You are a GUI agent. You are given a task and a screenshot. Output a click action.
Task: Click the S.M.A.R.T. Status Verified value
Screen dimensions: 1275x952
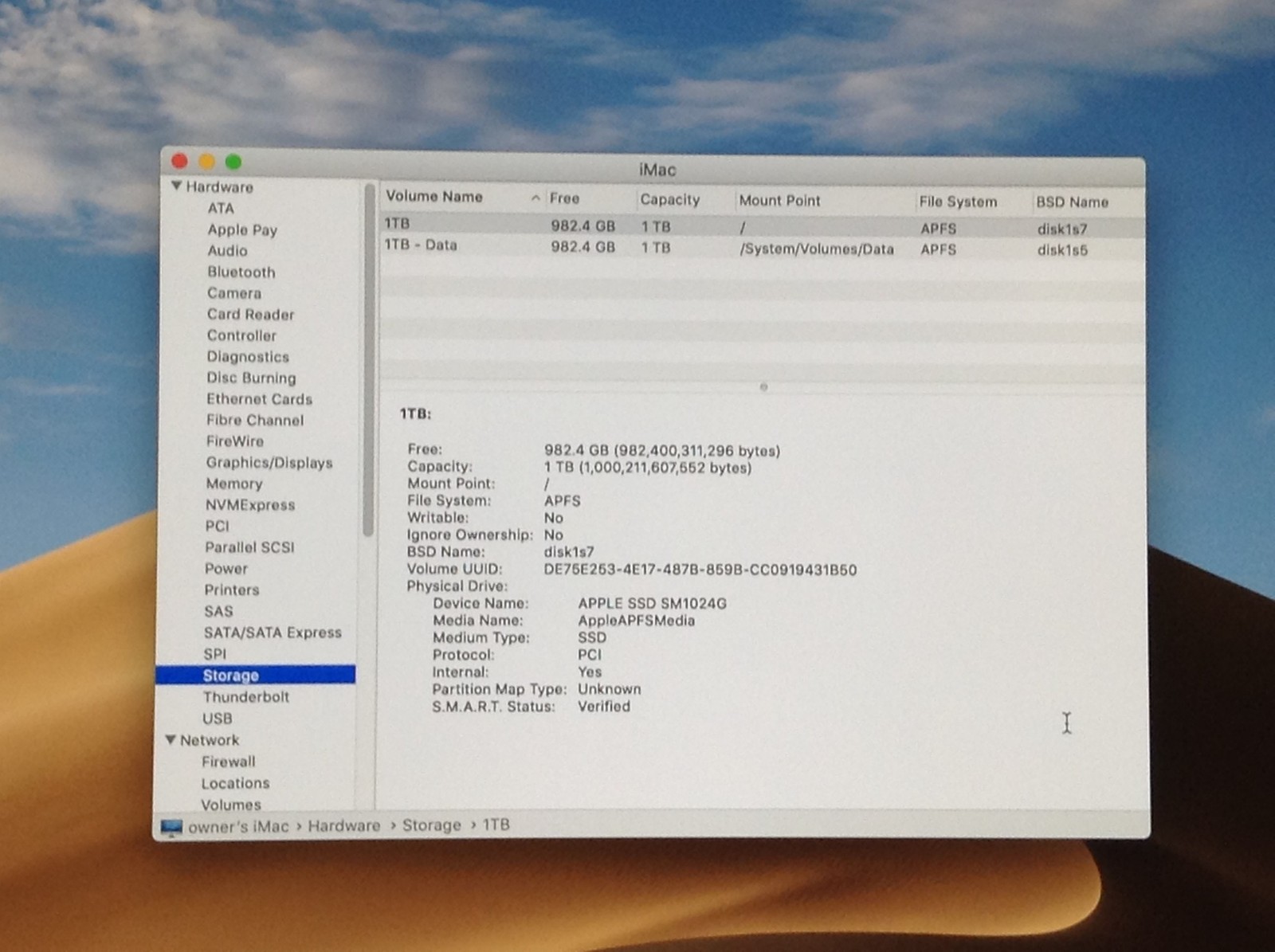[x=604, y=707]
